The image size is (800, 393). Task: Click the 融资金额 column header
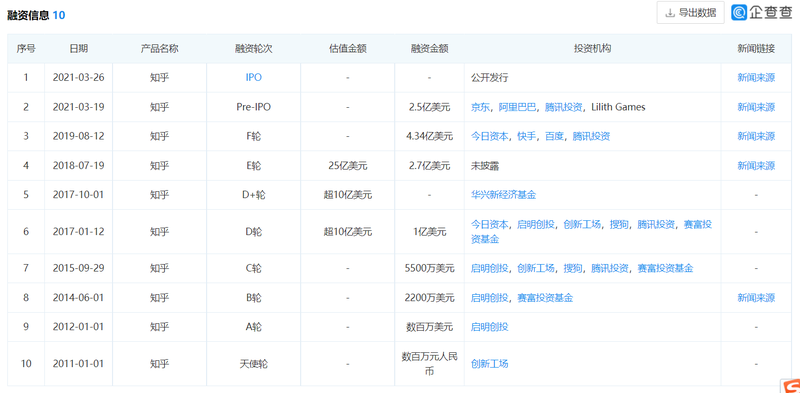click(430, 48)
